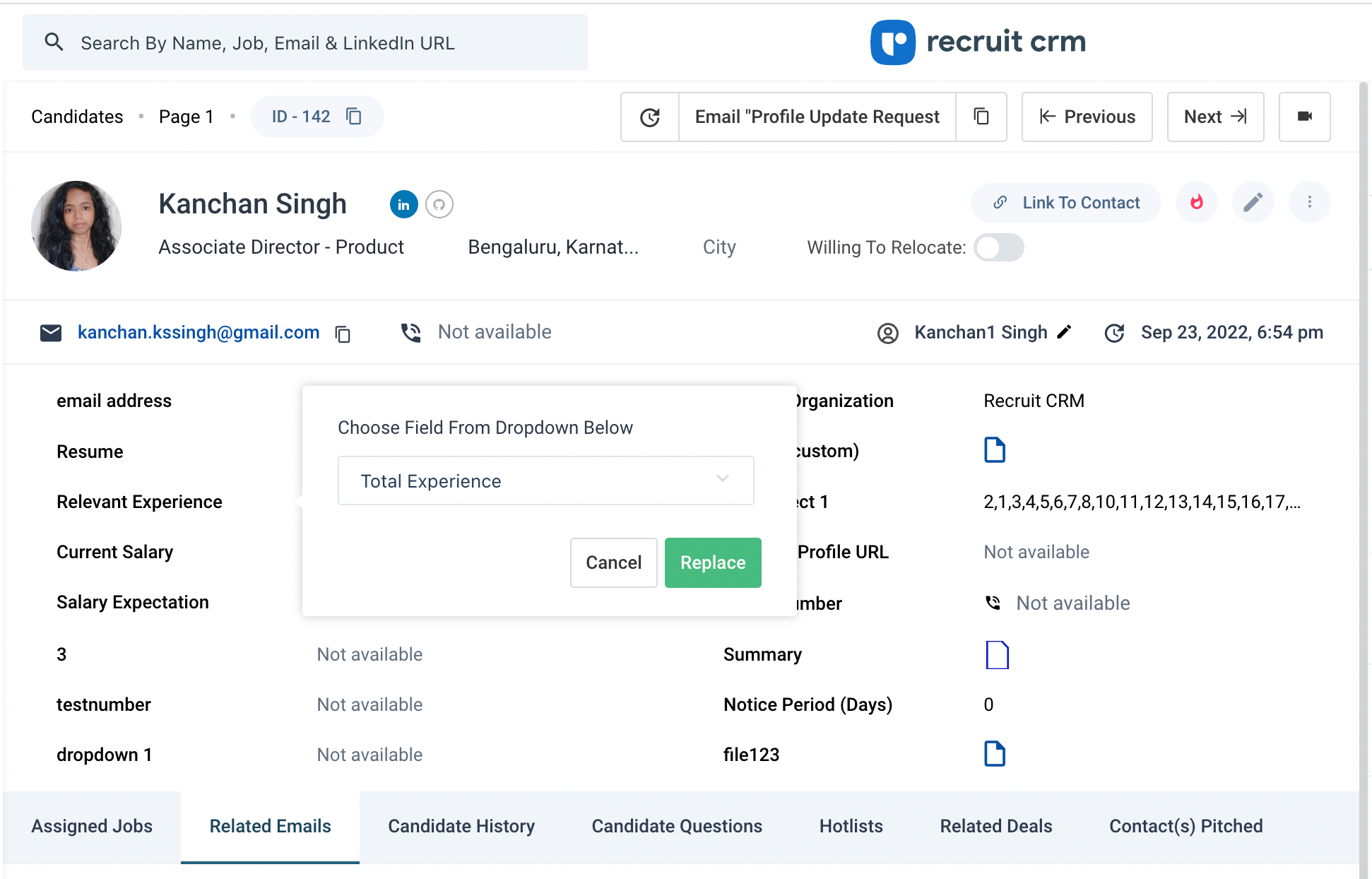Edit owner Kanchan1 Singh pencil icon
This screenshot has height=879, width=1372.
[x=1064, y=332]
